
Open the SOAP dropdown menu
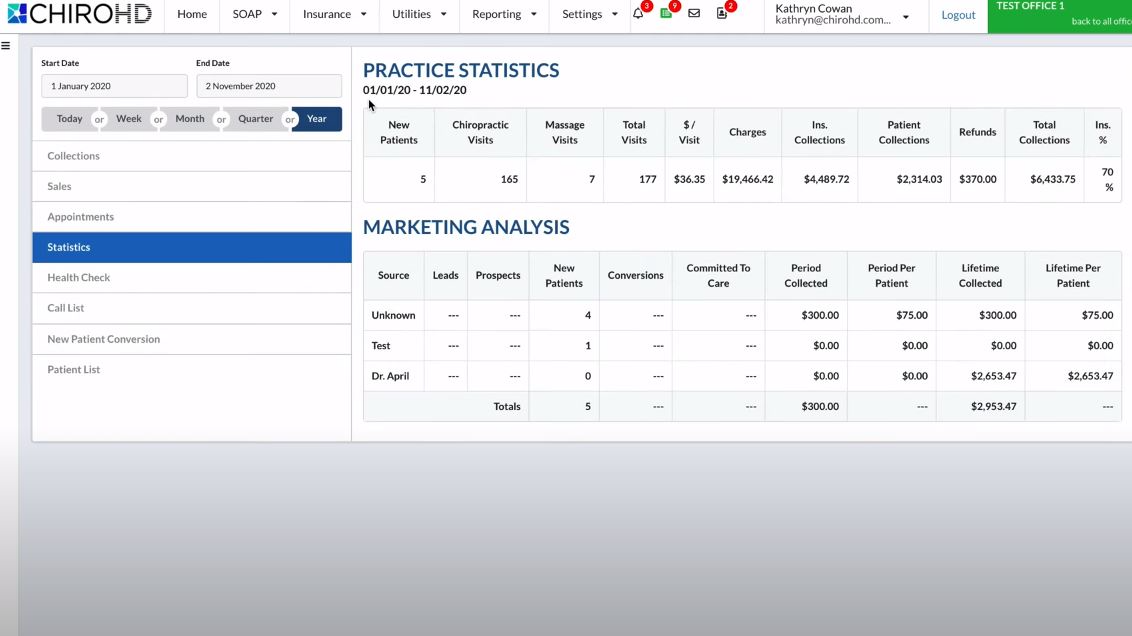[x=255, y=14]
